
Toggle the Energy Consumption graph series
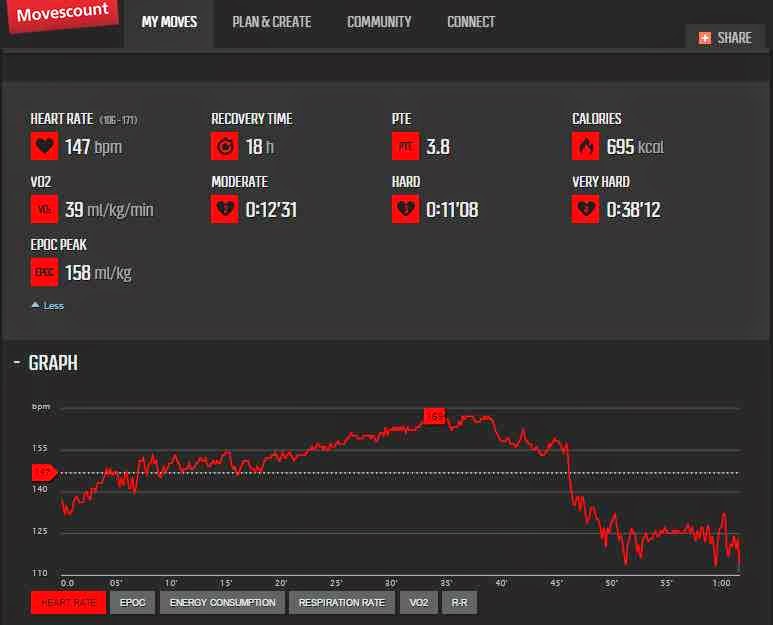[x=222, y=602]
